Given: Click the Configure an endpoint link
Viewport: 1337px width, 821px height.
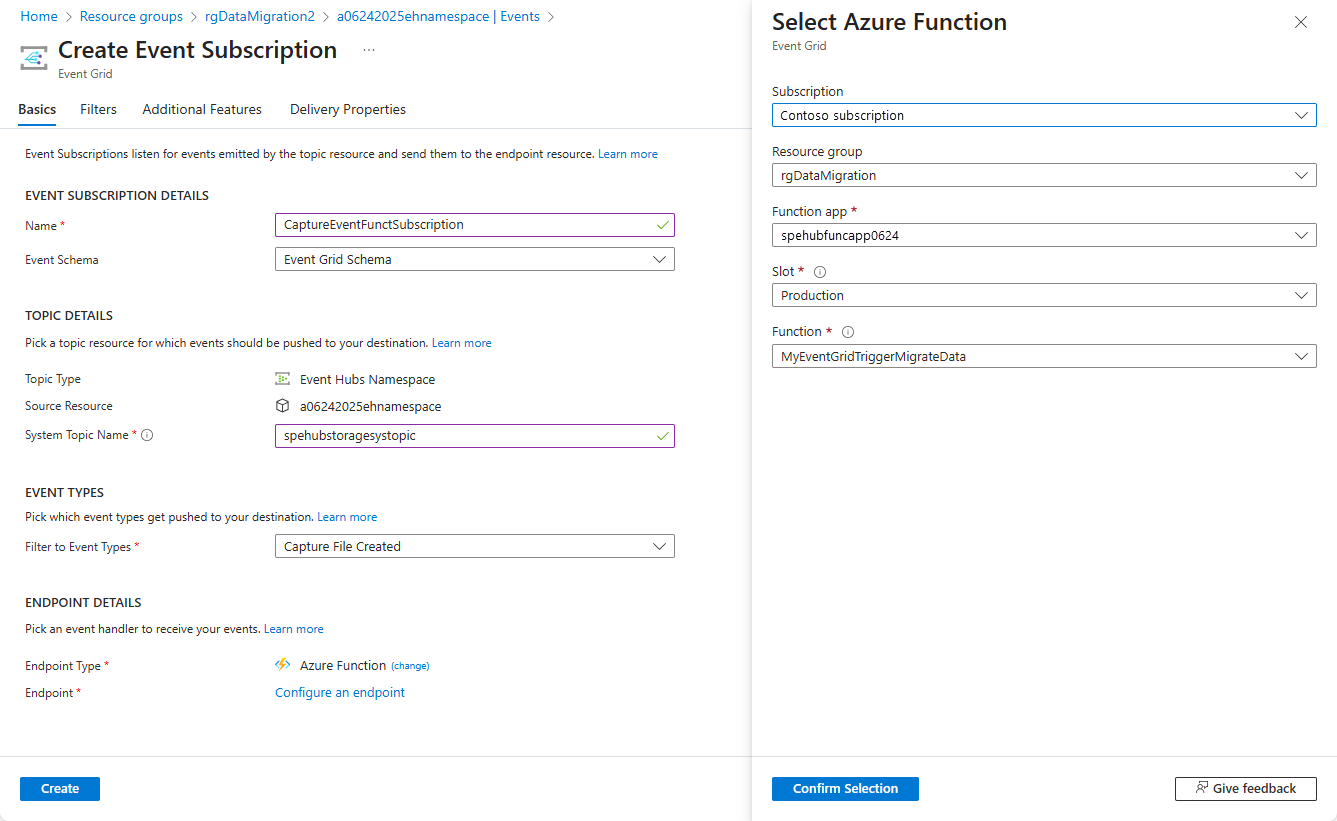Looking at the screenshot, I should pos(340,693).
